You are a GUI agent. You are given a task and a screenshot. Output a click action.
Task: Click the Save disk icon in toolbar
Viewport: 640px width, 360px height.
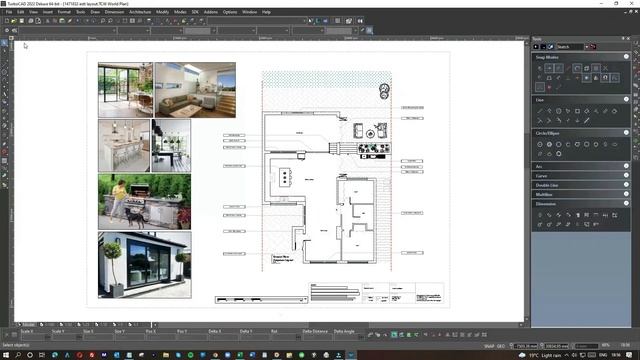pos(22,21)
